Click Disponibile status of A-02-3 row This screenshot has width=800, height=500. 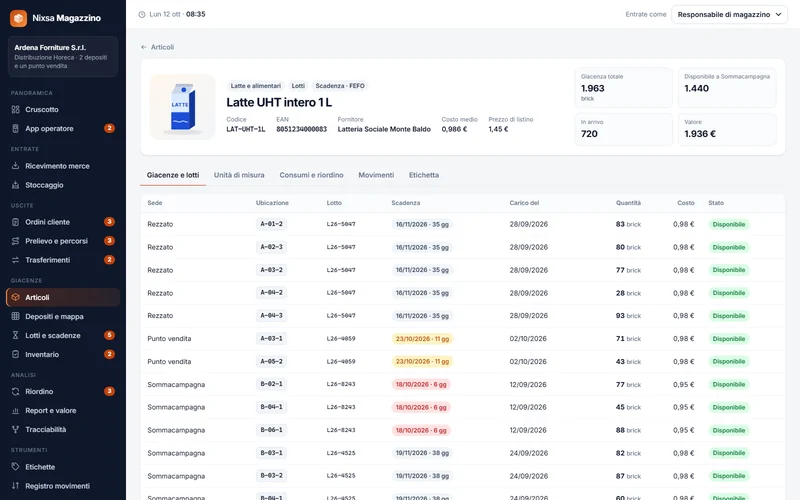(729, 247)
